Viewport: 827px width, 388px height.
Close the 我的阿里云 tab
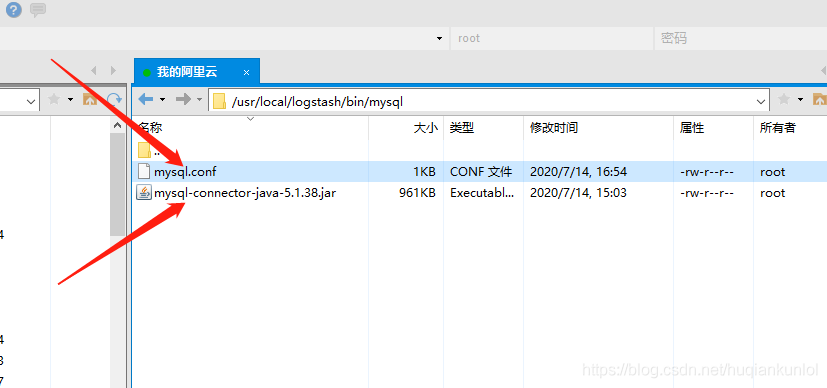(246, 73)
